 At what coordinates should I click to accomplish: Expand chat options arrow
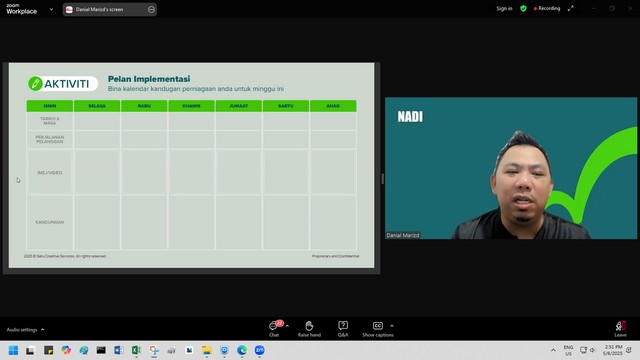coord(287,326)
